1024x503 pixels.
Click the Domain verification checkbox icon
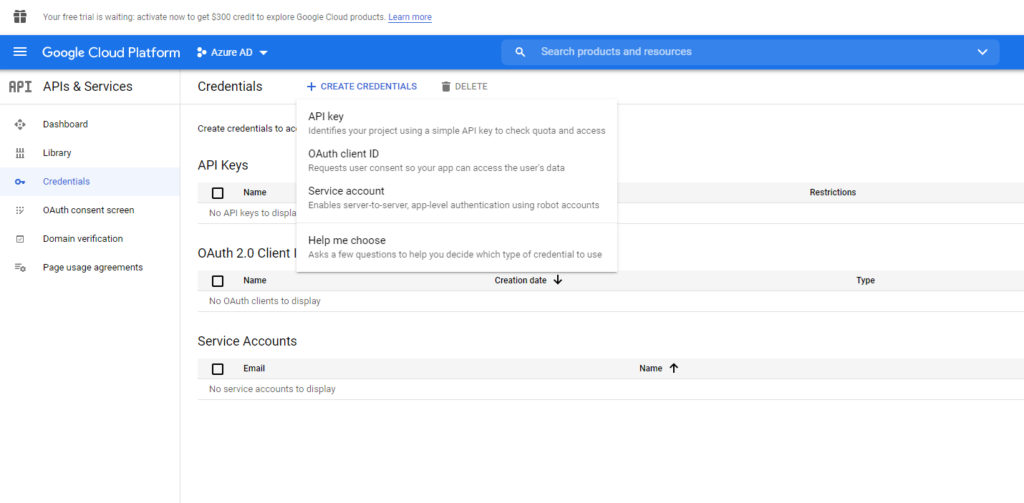coord(20,239)
